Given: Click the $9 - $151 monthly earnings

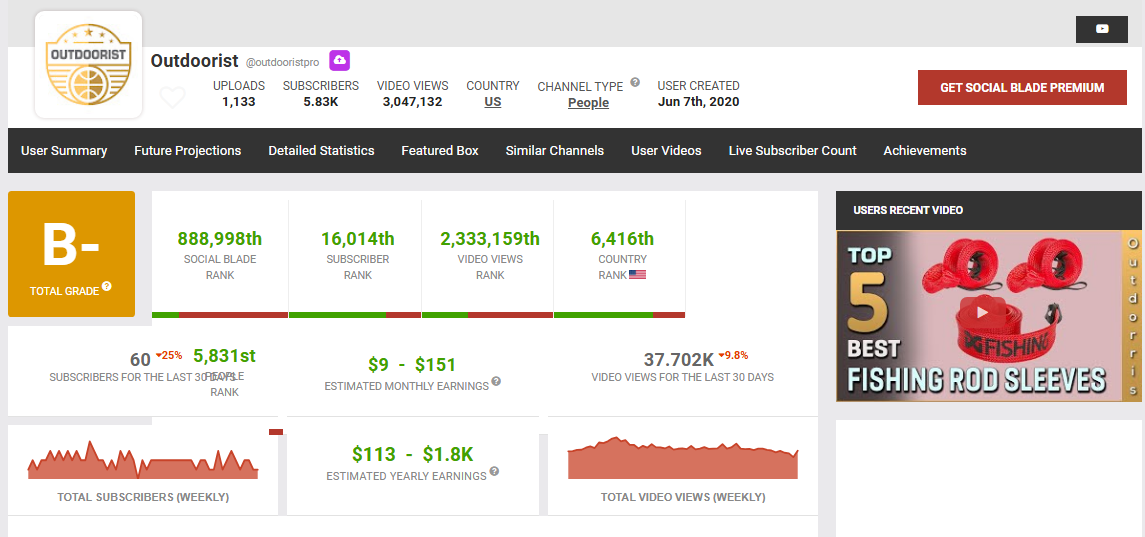Looking at the screenshot, I should pyautogui.click(x=412, y=364).
